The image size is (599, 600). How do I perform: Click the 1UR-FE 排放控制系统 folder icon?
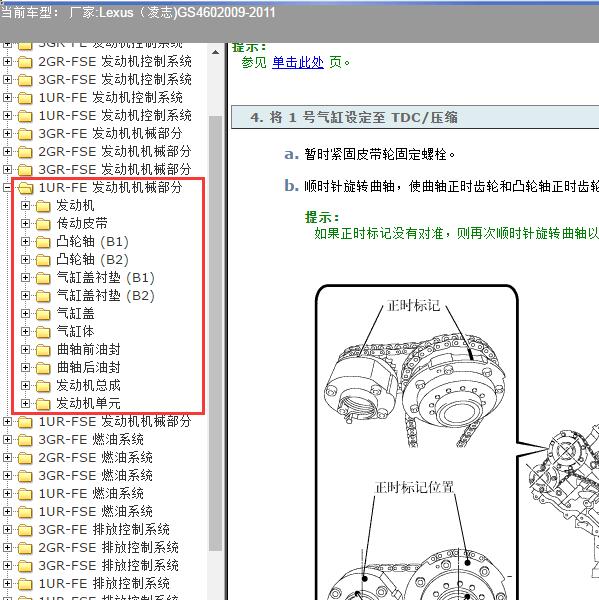click(x=25, y=584)
